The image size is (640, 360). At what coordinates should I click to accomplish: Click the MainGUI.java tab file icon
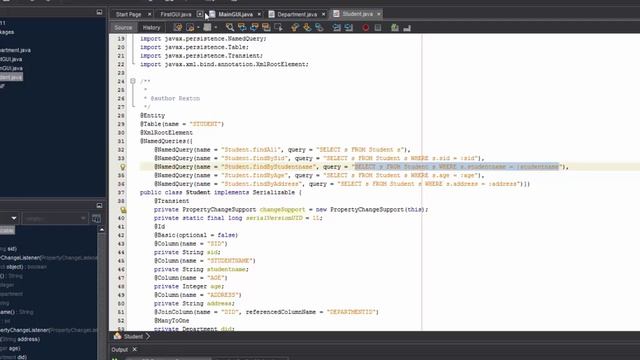[212, 14]
